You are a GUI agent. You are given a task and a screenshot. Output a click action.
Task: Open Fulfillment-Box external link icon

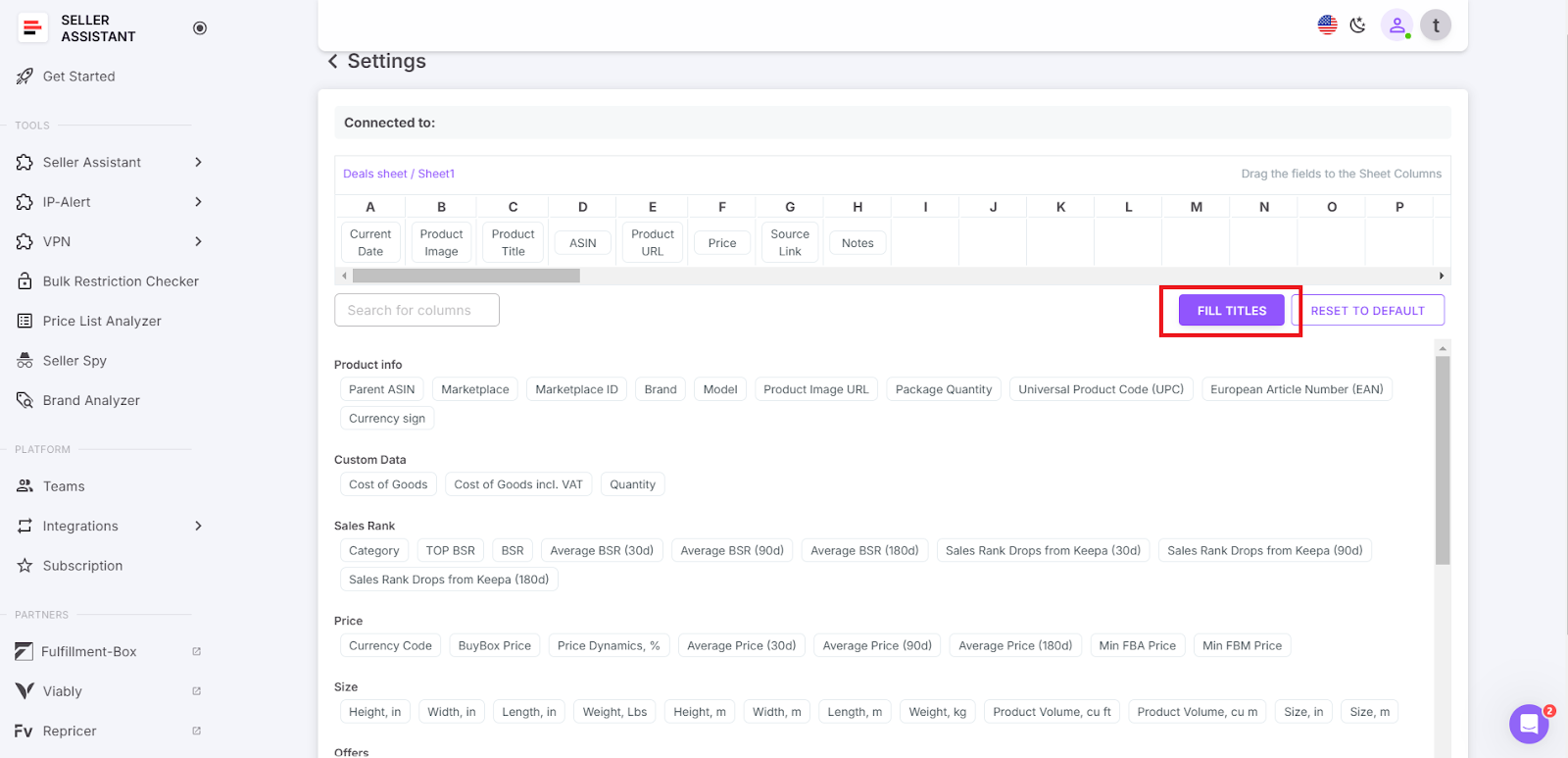196,651
